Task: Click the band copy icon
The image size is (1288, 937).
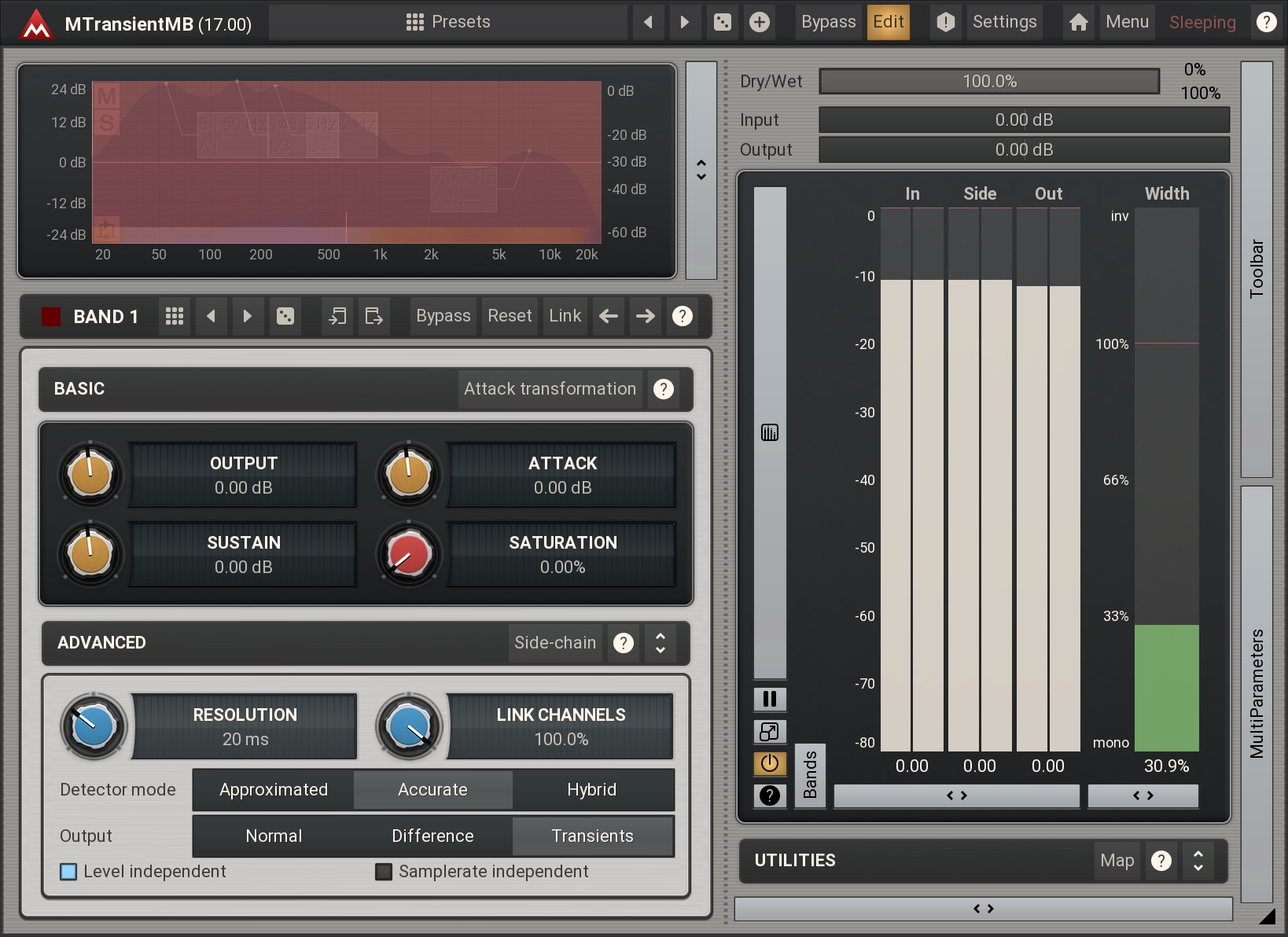Action: [x=337, y=316]
